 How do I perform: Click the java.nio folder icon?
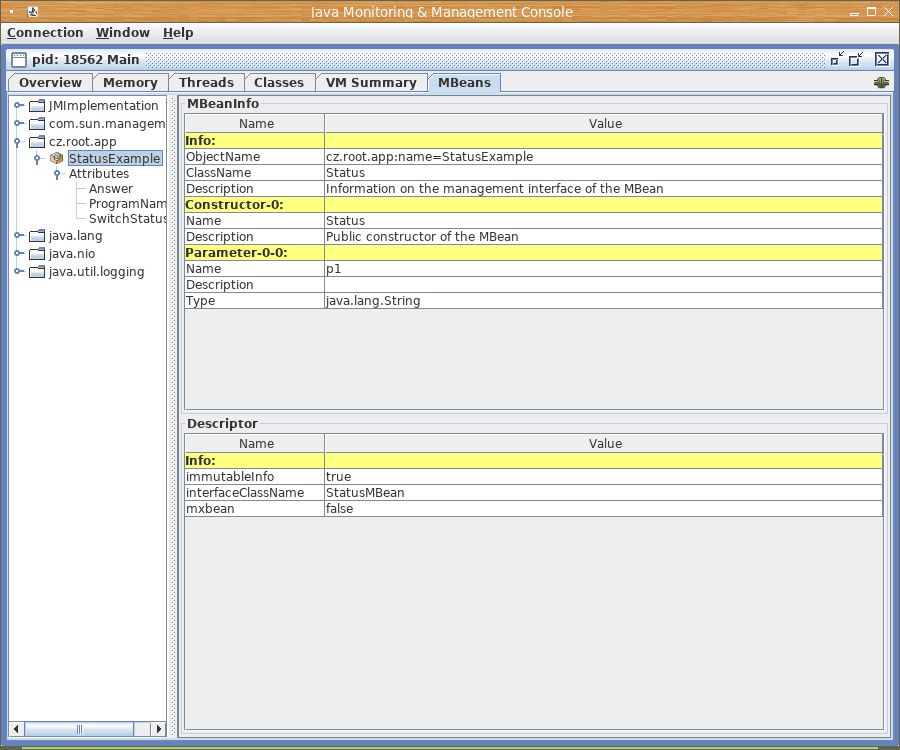click(x=37, y=254)
